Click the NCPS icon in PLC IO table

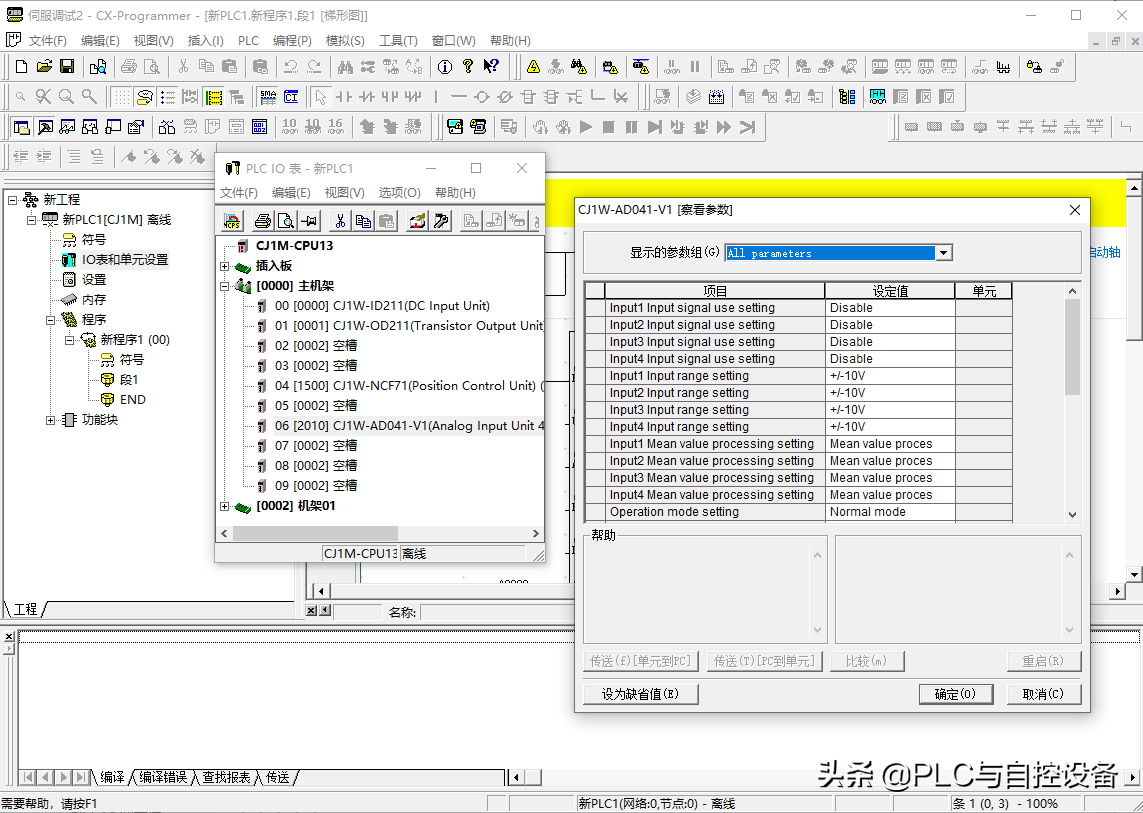click(232, 221)
